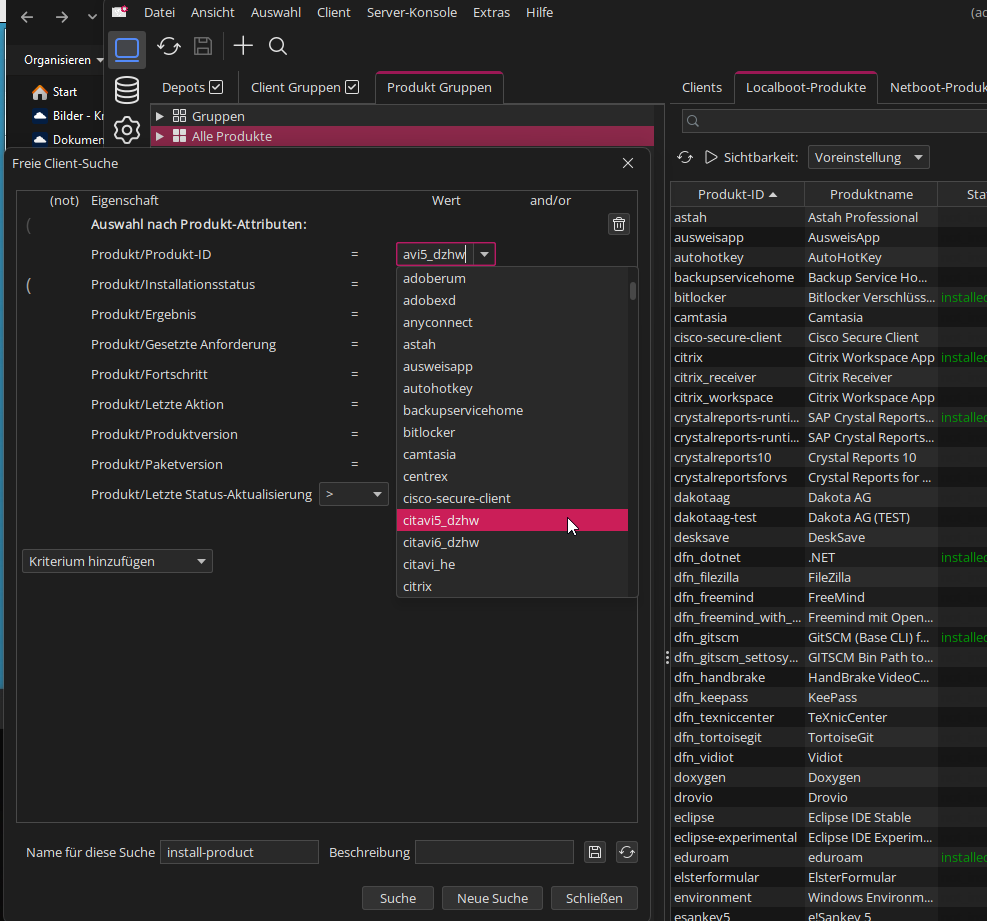Switch to the Produkt Gruppen tab
This screenshot has width=987, height=921.
point(439,88)
